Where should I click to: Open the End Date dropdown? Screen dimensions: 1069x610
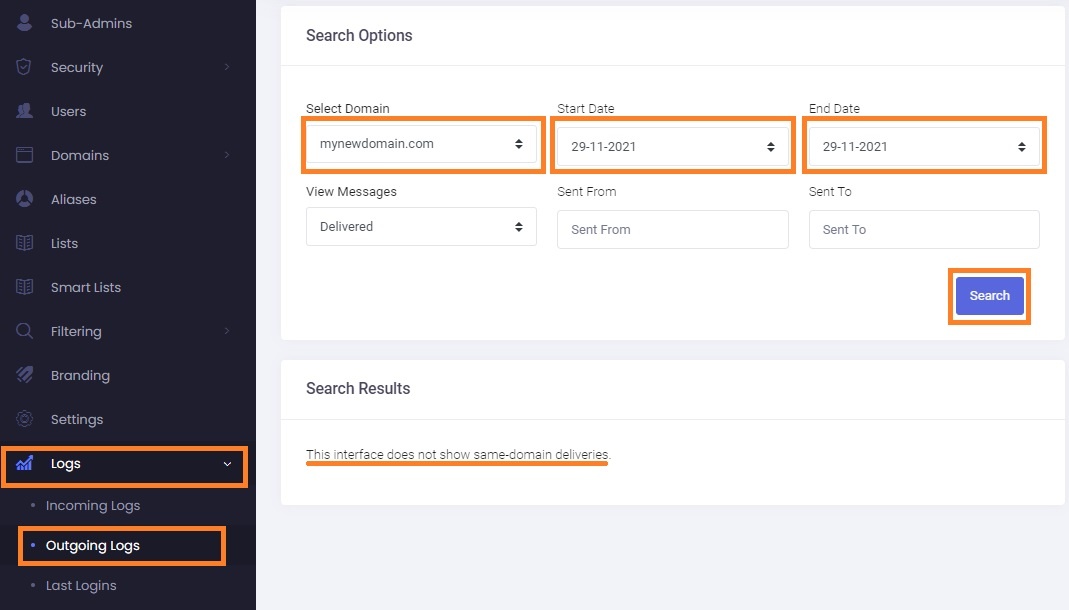click(x=924, y=147)
